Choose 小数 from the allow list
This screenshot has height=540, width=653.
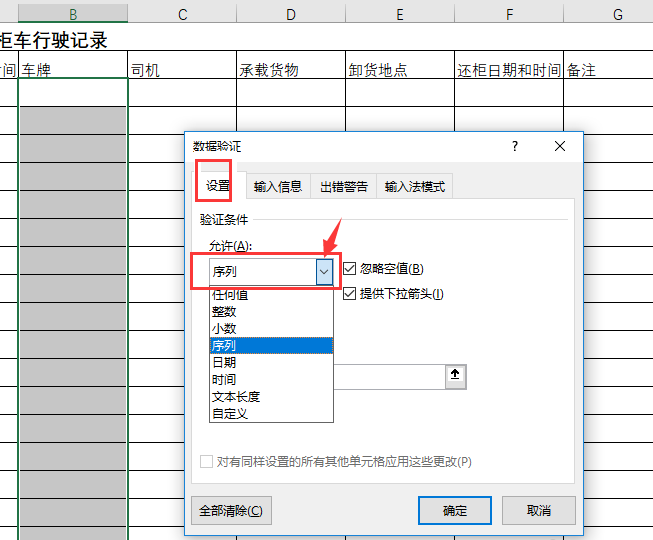(271, 329)
